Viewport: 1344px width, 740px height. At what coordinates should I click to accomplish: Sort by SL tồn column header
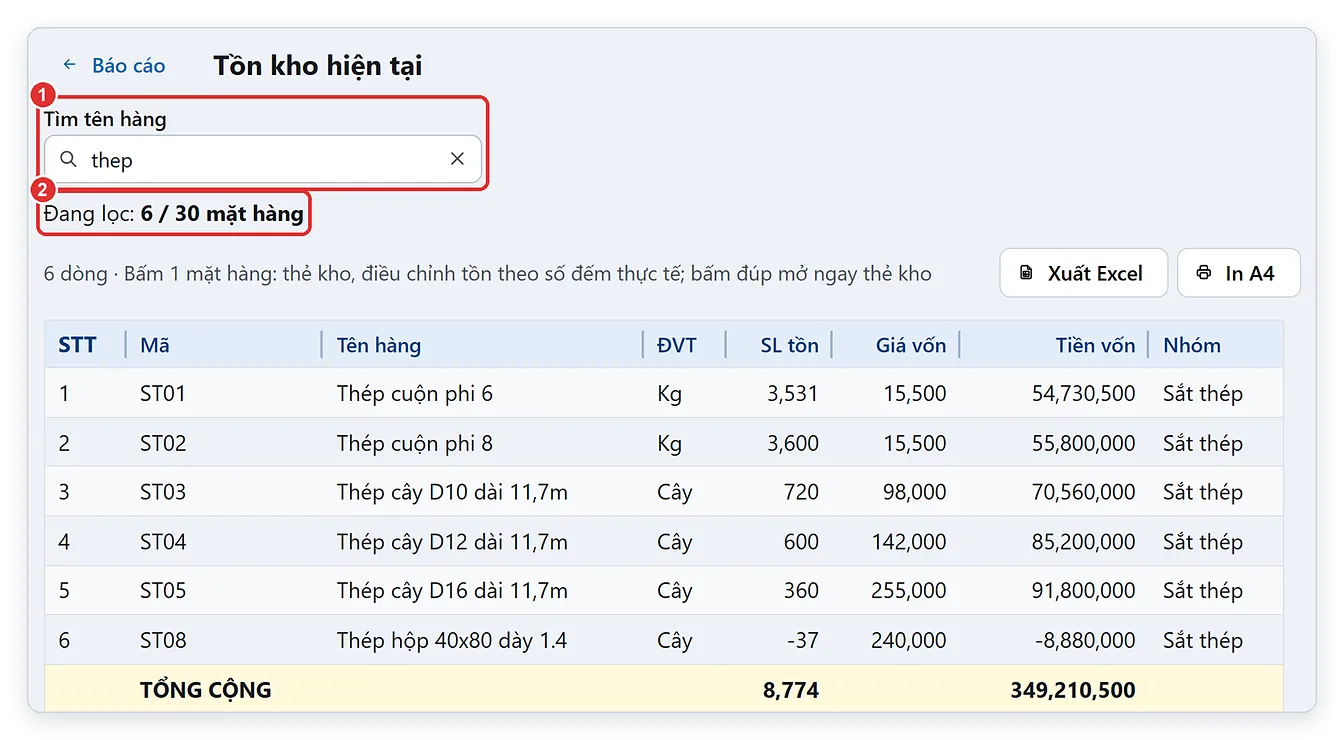point(789,345)
